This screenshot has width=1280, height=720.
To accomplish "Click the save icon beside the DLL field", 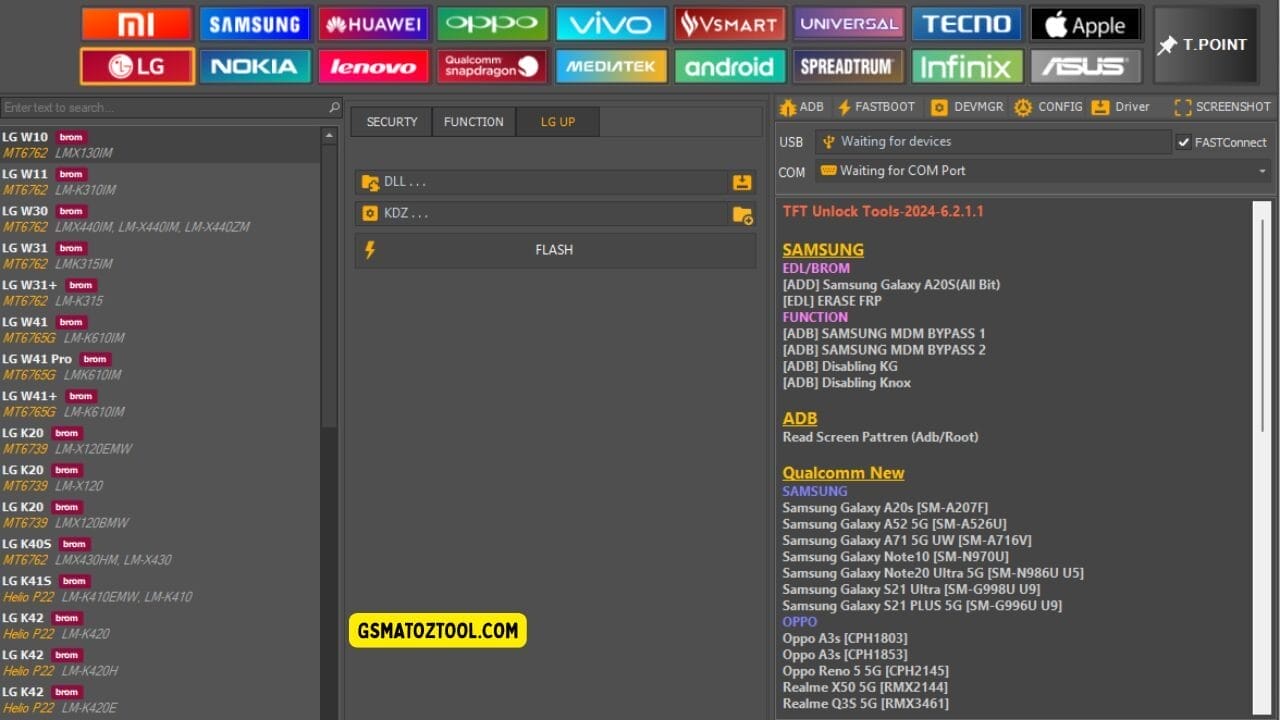I will click(741, 181).
